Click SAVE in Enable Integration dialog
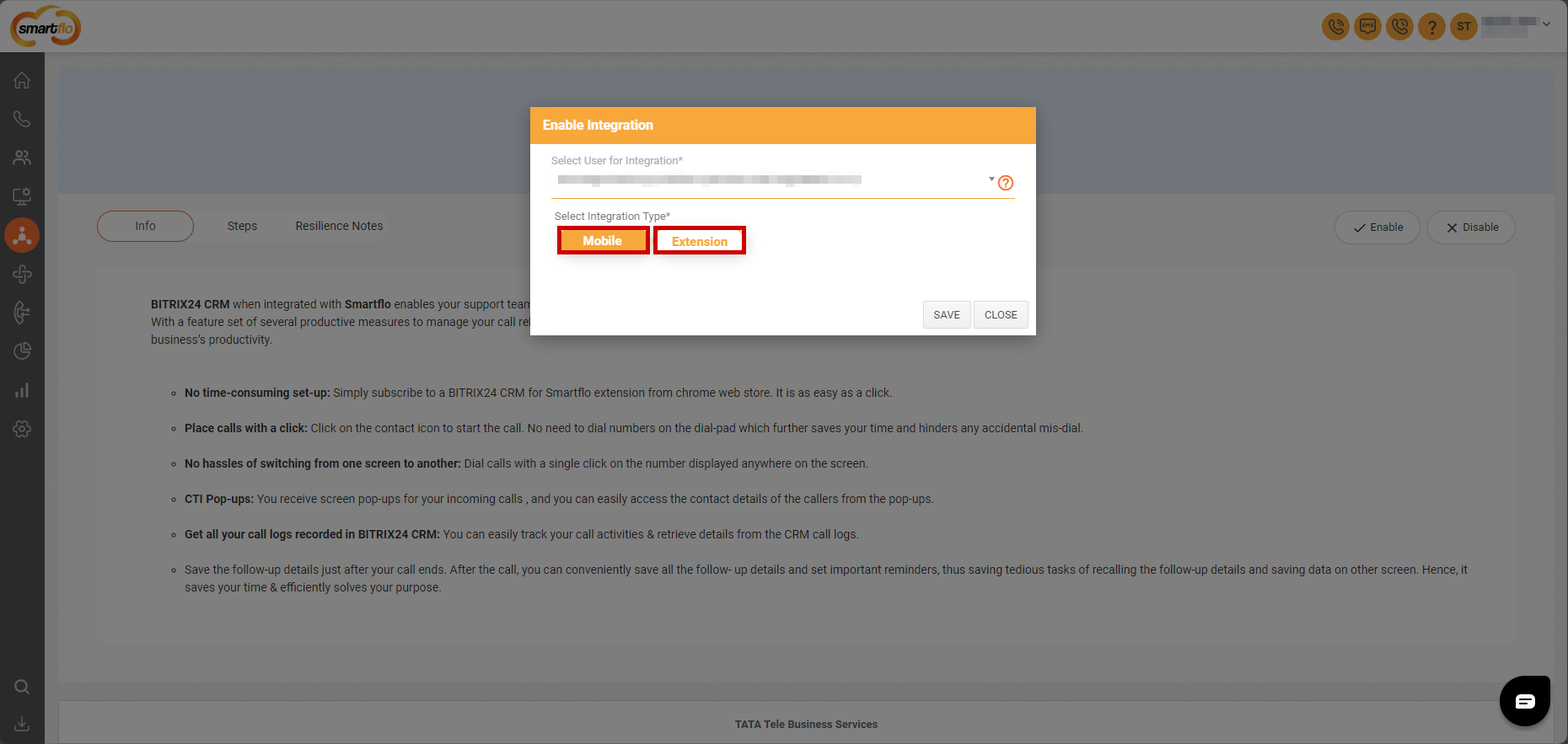Screen dimensions: 1568x744 pos(947,314)
